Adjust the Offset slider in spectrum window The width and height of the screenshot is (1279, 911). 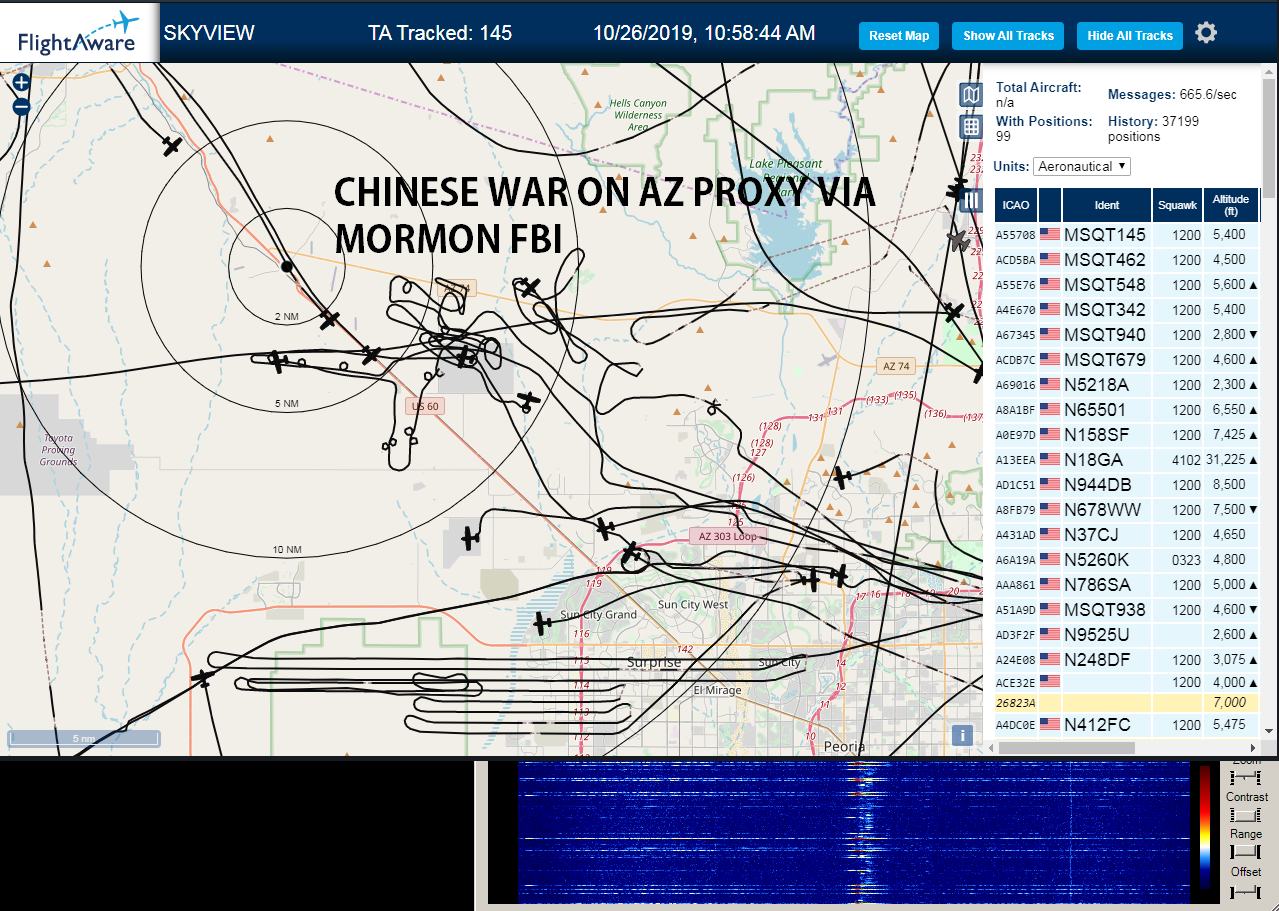pyautogui.click(x=1246, y=890)
